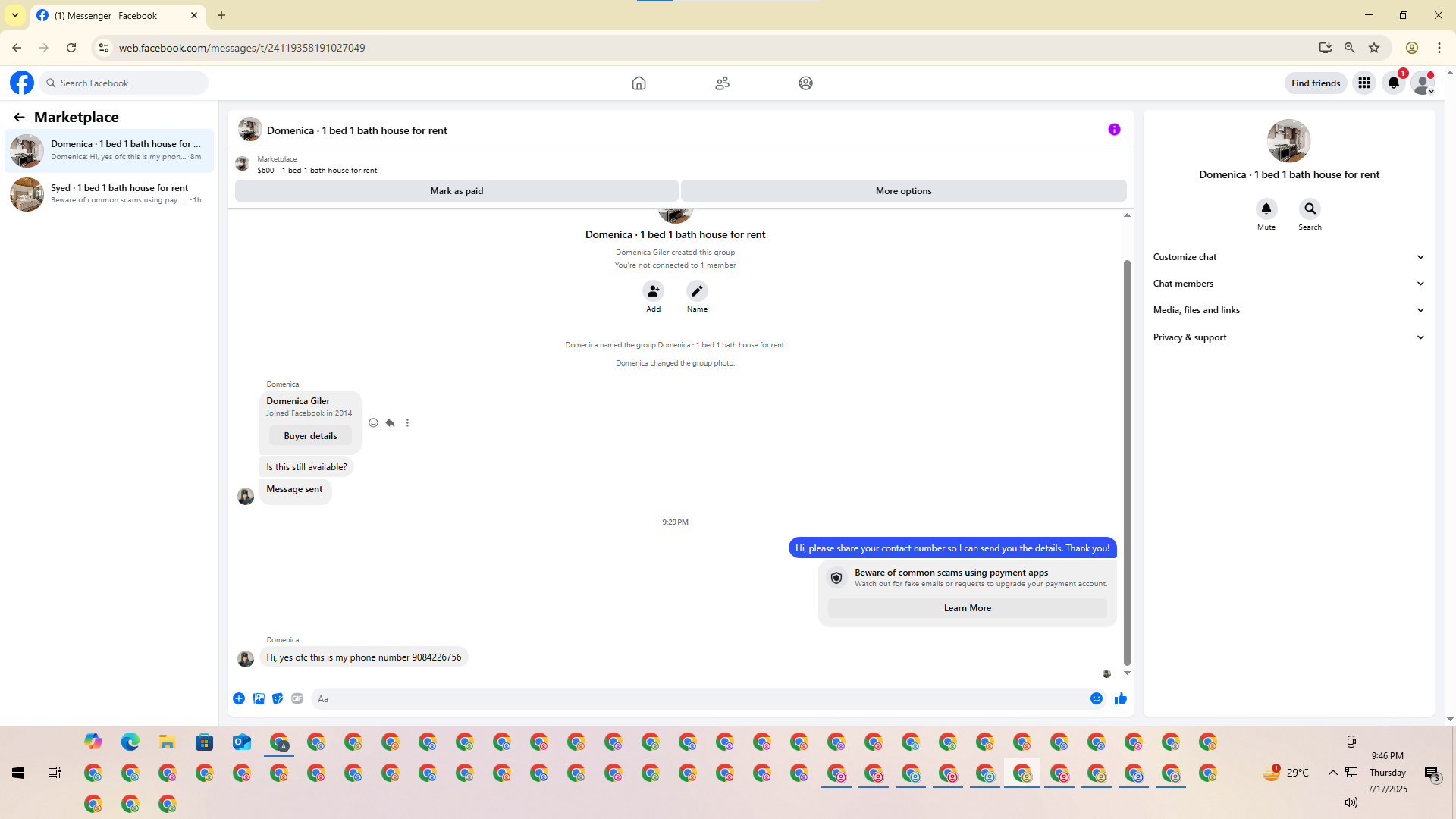Image resolution: width=1456 pixels, height=819 pixels.
Task: Open the Groups icon in top navigation
Action: coord(805,83)
